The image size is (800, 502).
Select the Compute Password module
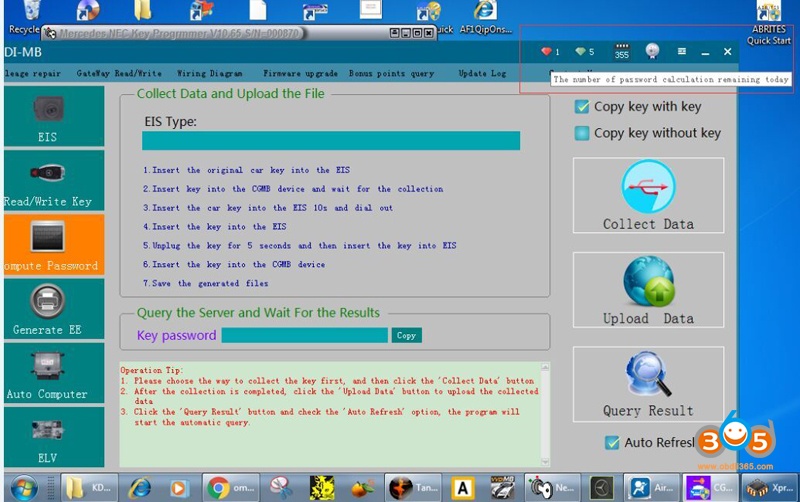[54, 245]
